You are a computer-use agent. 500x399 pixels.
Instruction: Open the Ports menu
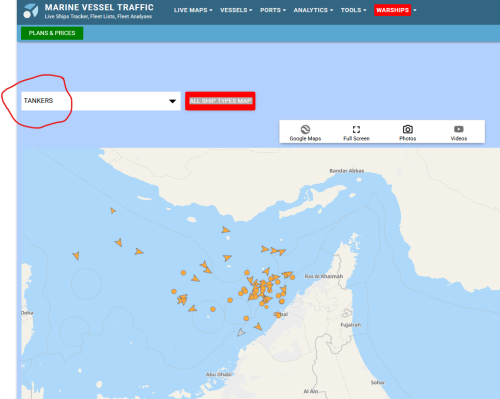(273, 10)
